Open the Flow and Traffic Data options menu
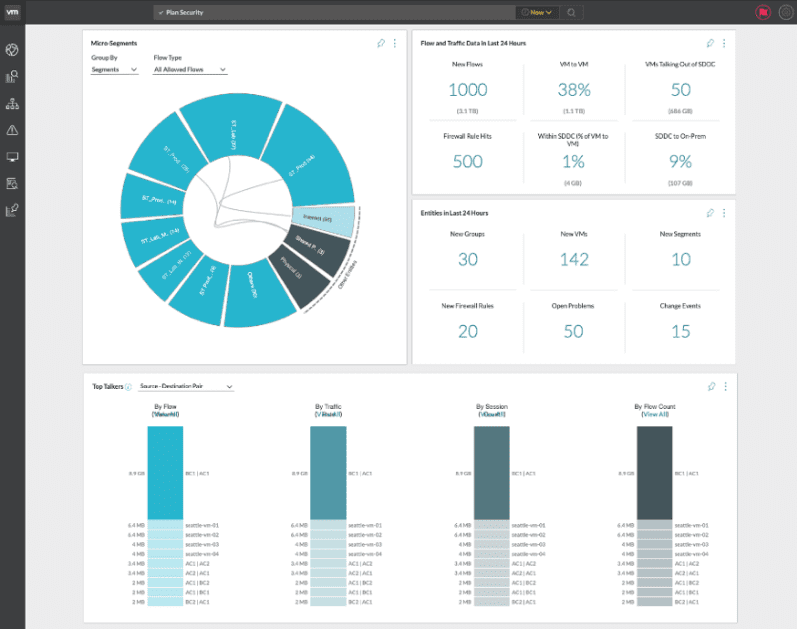Screen dimensions: 797x629 (x=724, y=43)
